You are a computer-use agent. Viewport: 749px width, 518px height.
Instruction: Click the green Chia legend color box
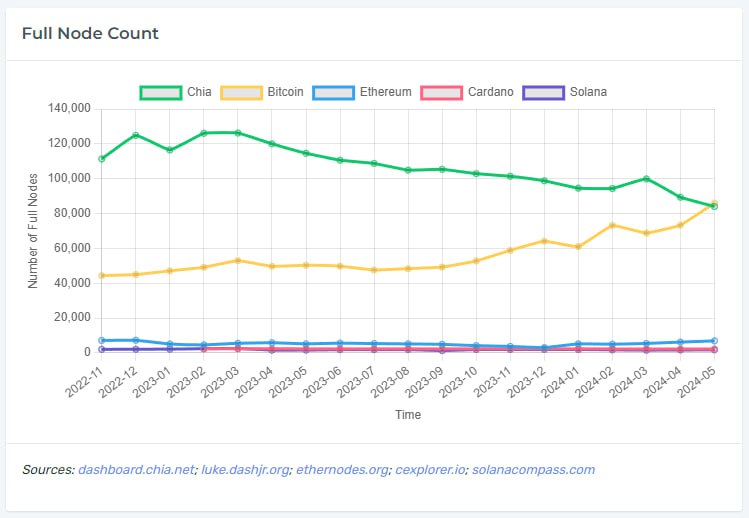point(160,92)
